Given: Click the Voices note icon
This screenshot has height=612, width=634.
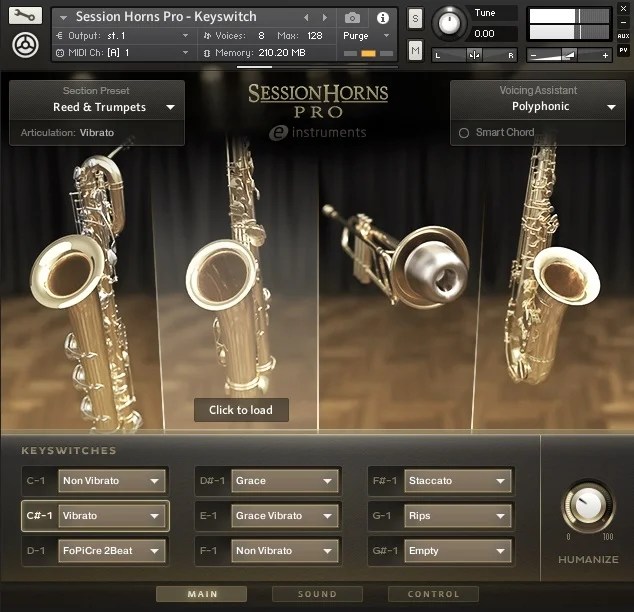Looking at the screenshot, I should [207, 36].
